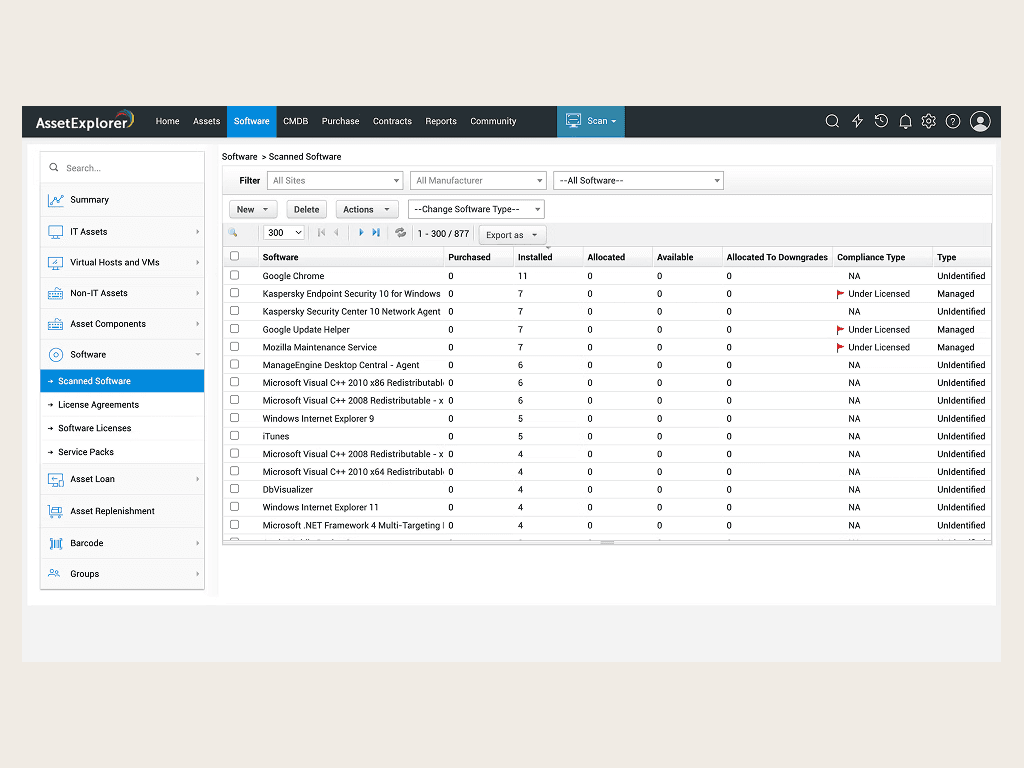Sort table by Installed column header

(x=535, y=257)
